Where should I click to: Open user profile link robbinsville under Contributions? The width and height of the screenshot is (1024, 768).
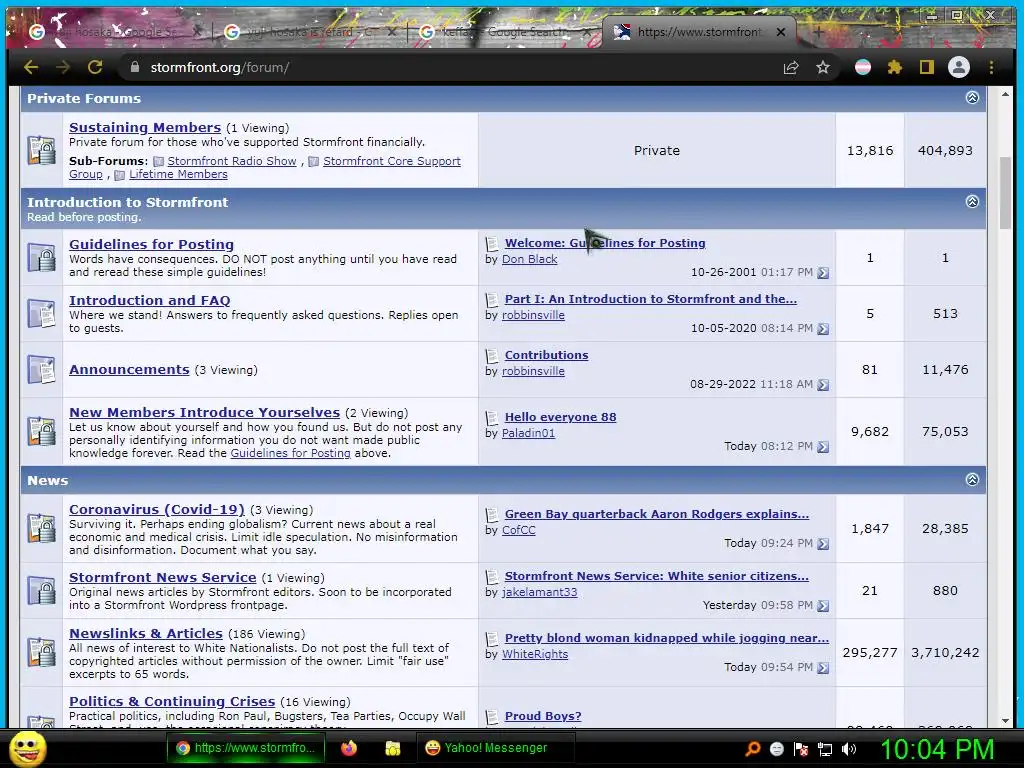(533, 371)
